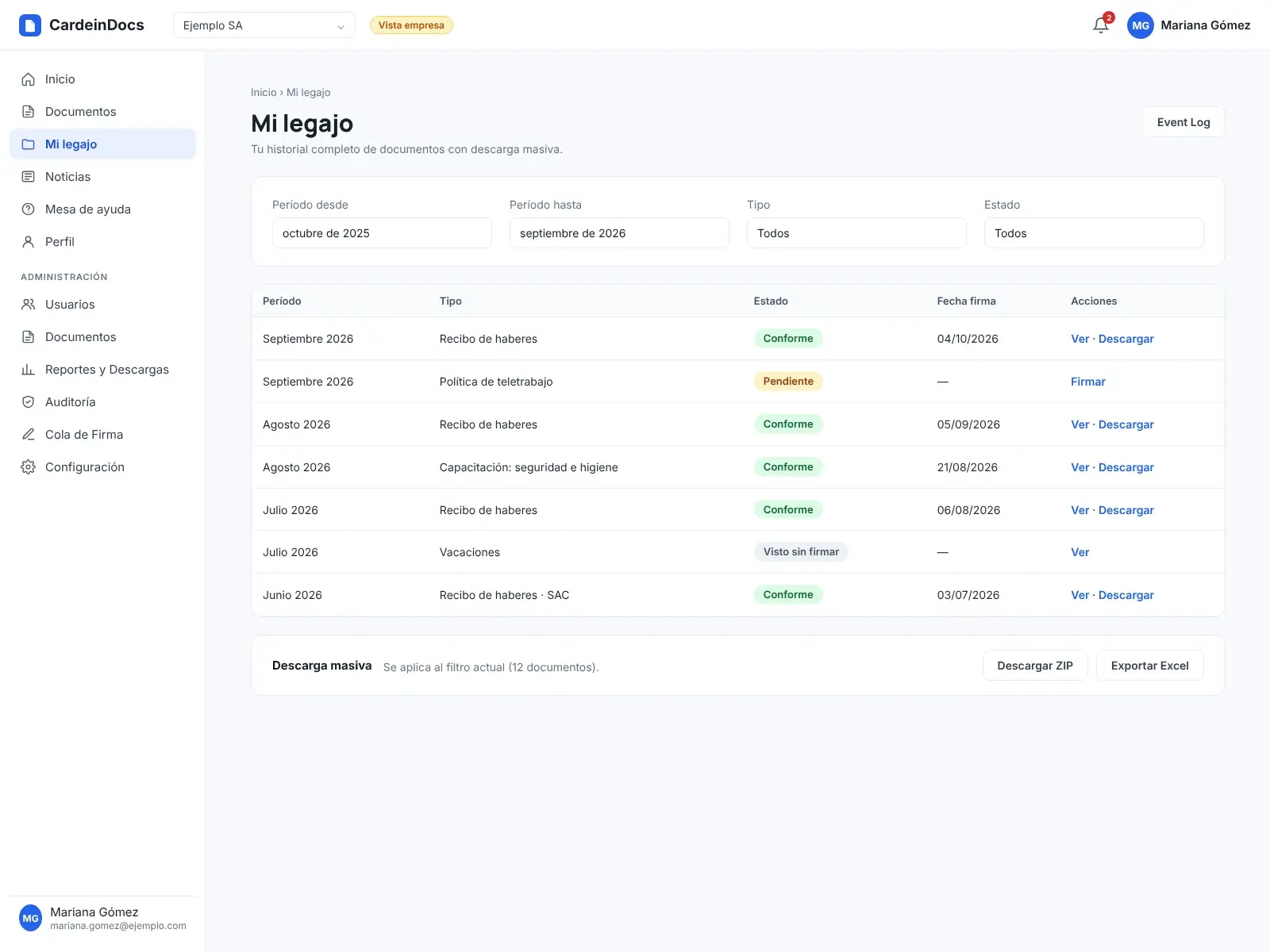
Task: Click the Mi legajo folder icon
Action: coord(29,144)
